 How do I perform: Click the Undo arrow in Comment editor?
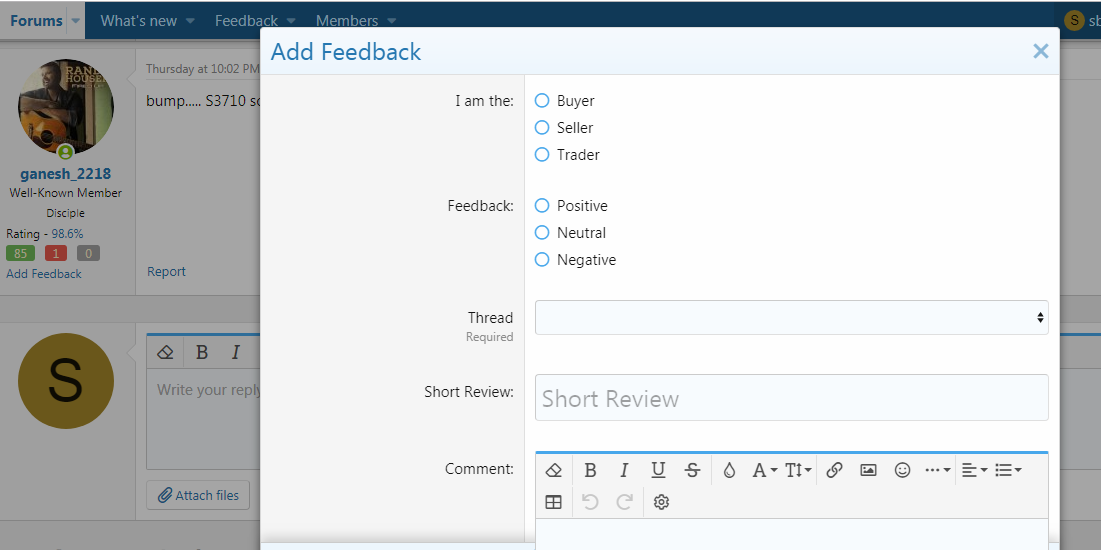click(591, 502)
